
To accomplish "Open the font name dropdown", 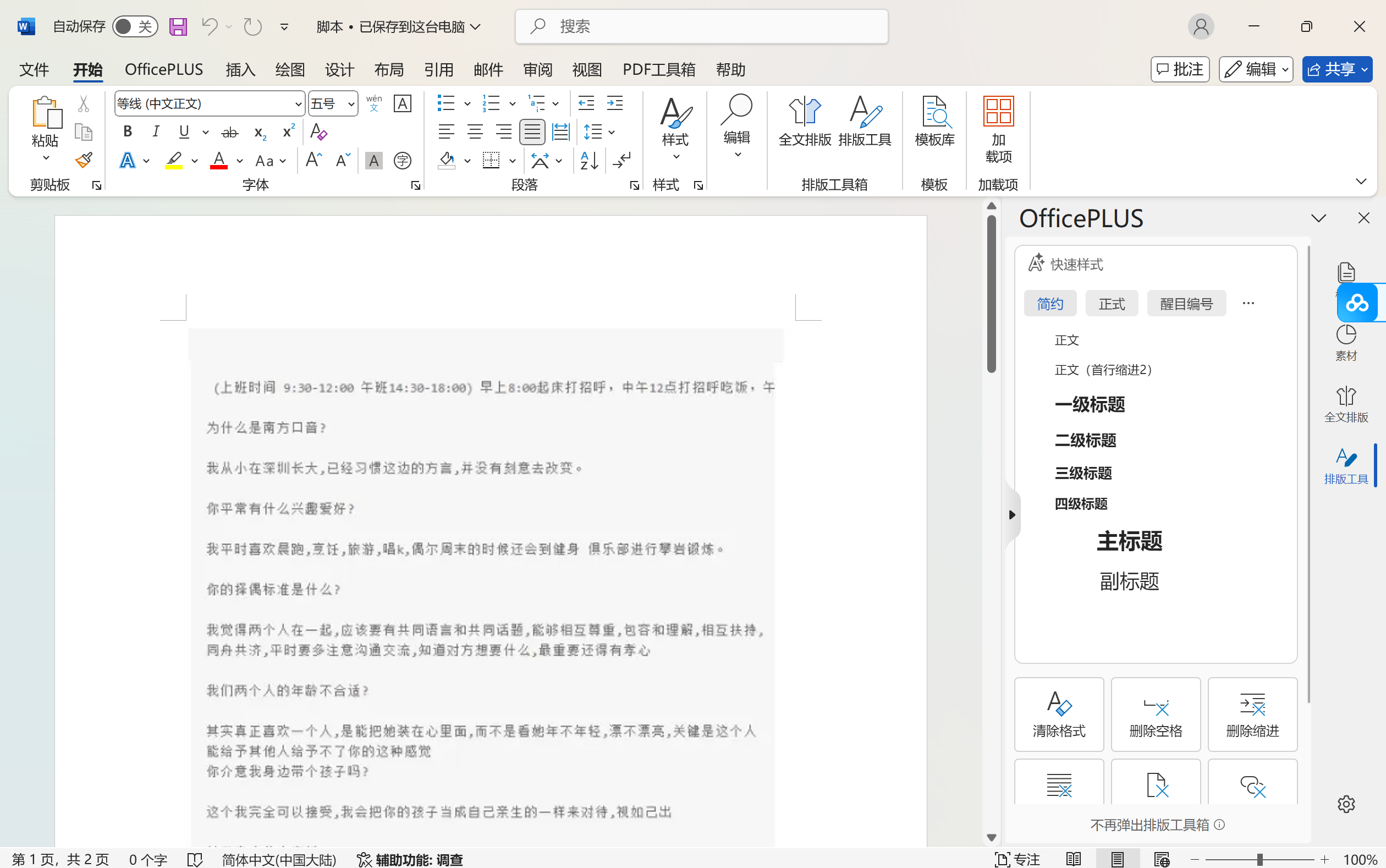I will tap(299, 104).
